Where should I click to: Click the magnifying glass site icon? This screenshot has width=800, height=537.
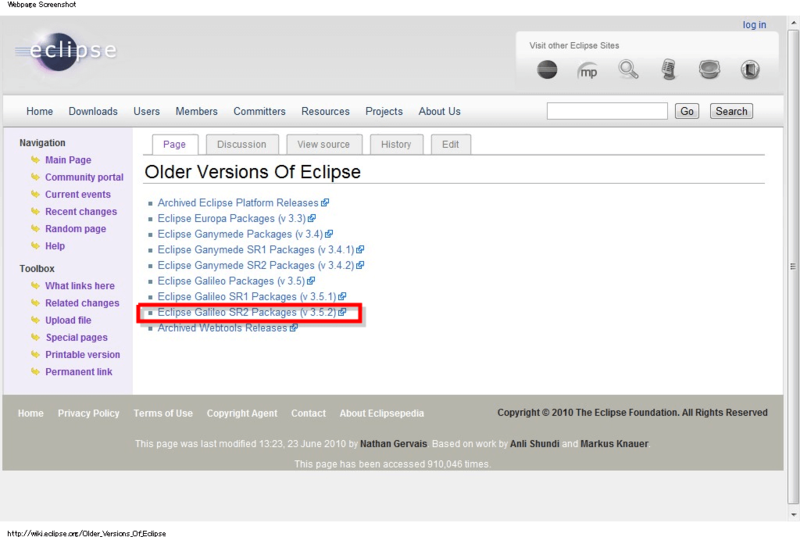[x=628, y=69]
